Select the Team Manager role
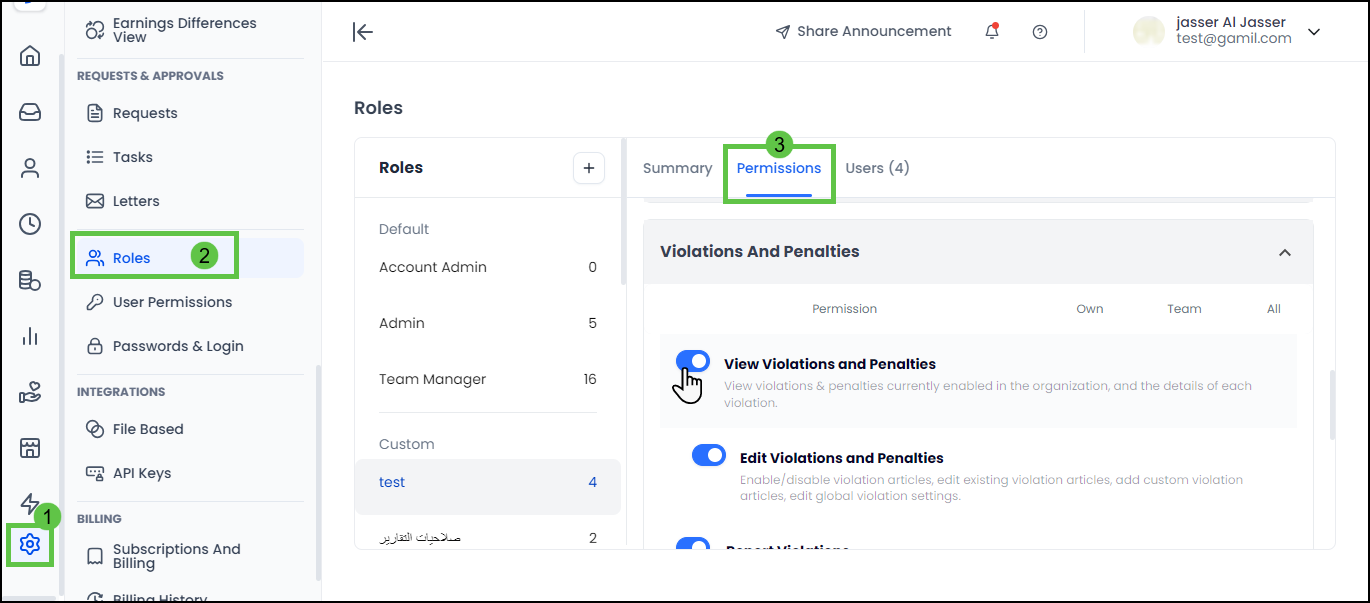Screen dimensions: 1370x603 [432, 379]
